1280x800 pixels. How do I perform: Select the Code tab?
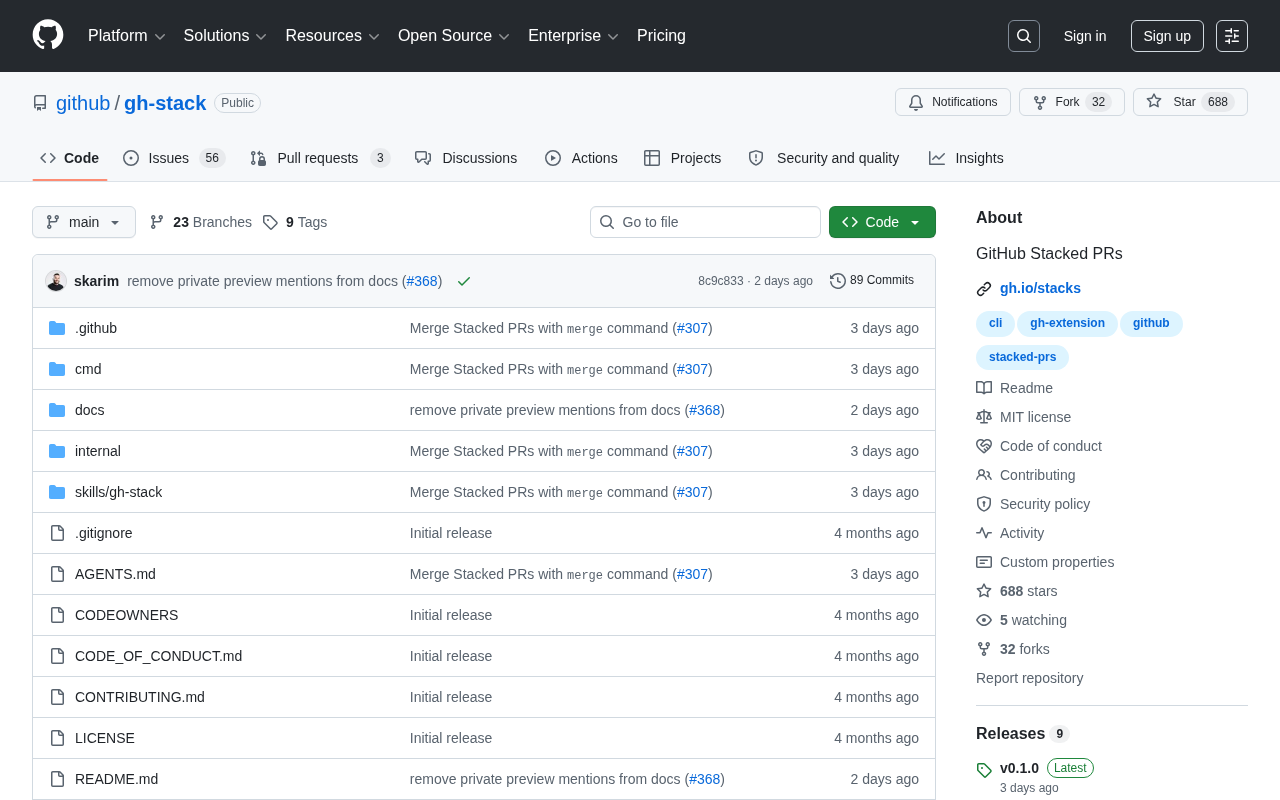point(70,158)
